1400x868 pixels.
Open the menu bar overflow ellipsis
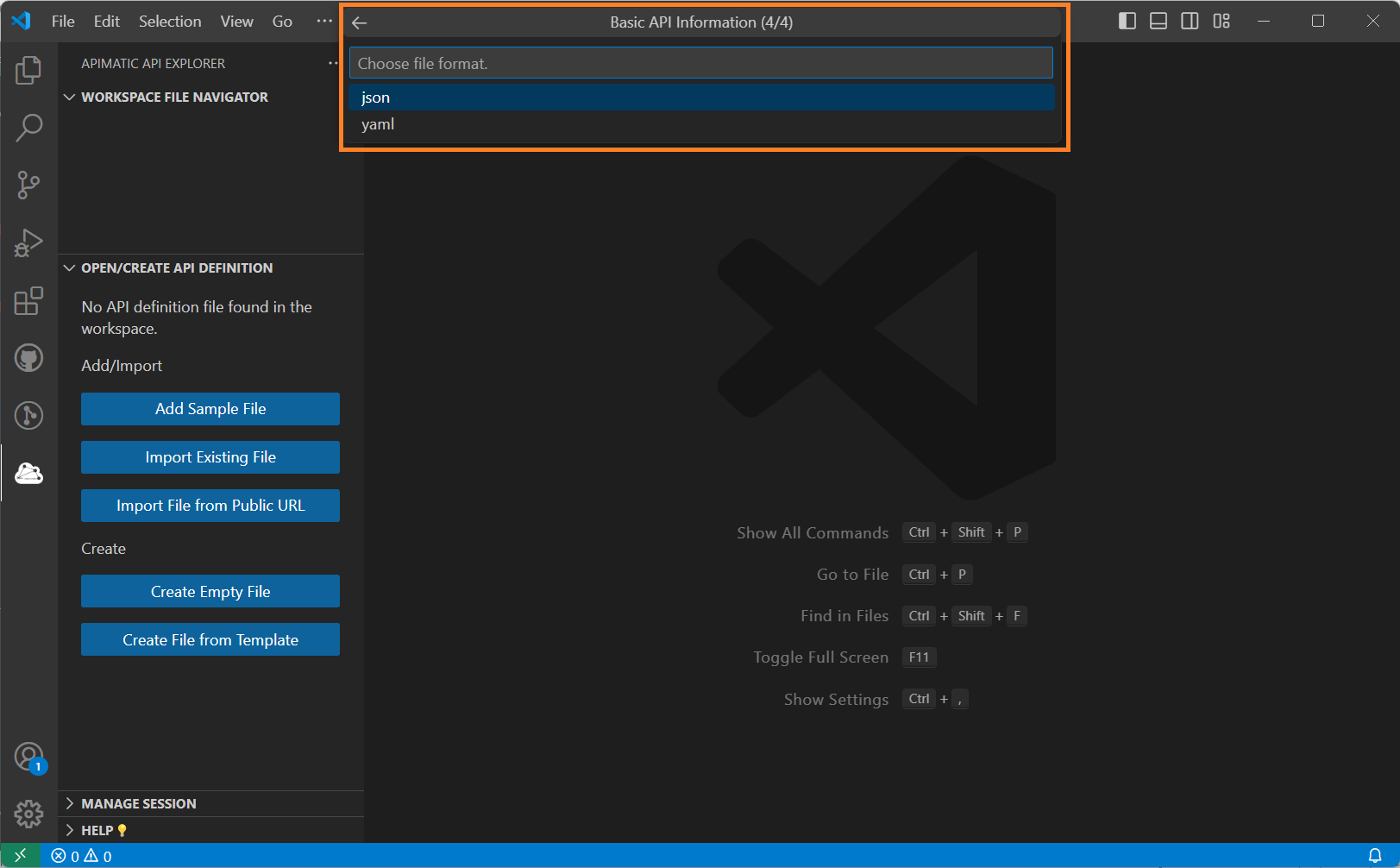pos(324,21)
